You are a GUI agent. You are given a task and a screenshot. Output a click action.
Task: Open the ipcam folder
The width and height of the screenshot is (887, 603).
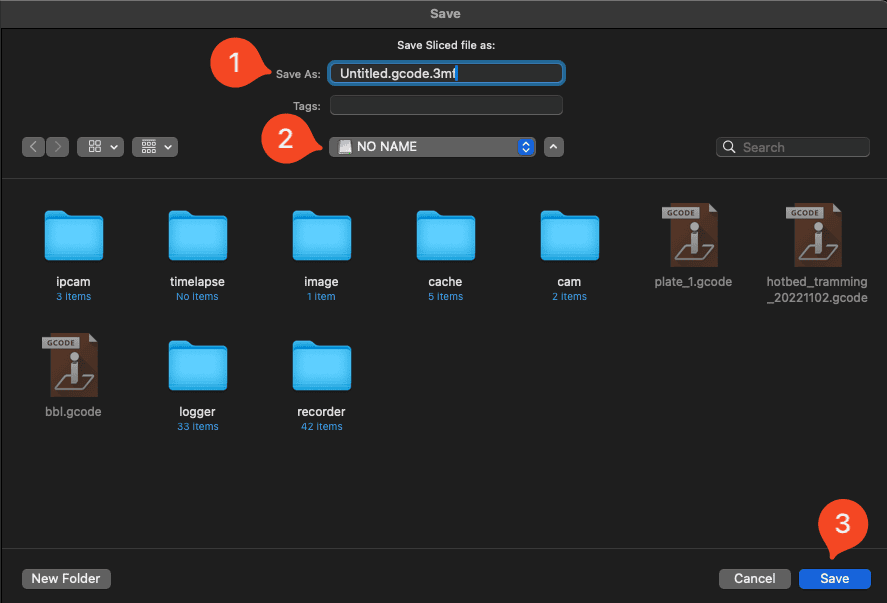[x=73, y=236]
